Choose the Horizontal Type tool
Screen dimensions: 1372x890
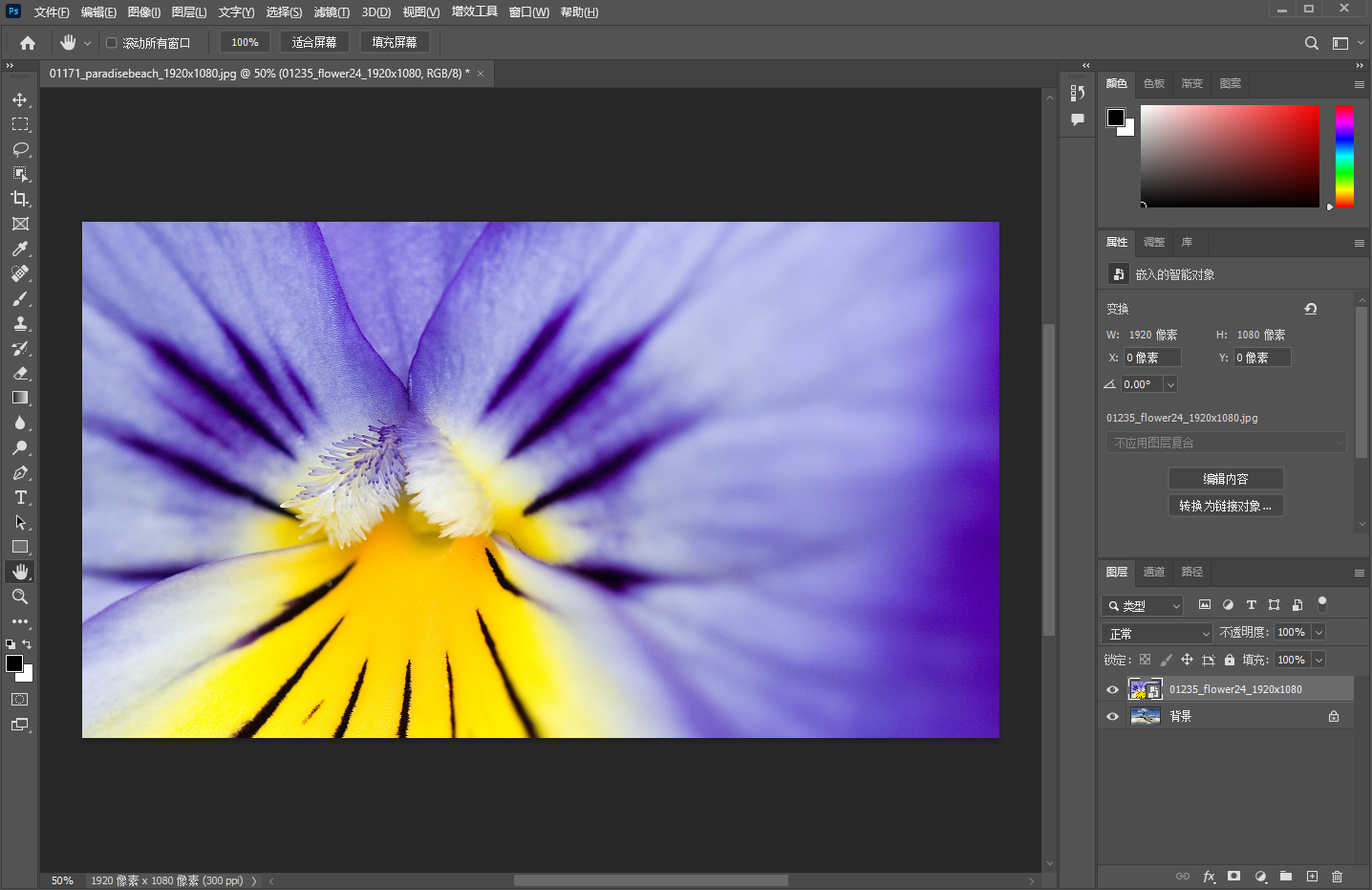[x=20, y=497]
